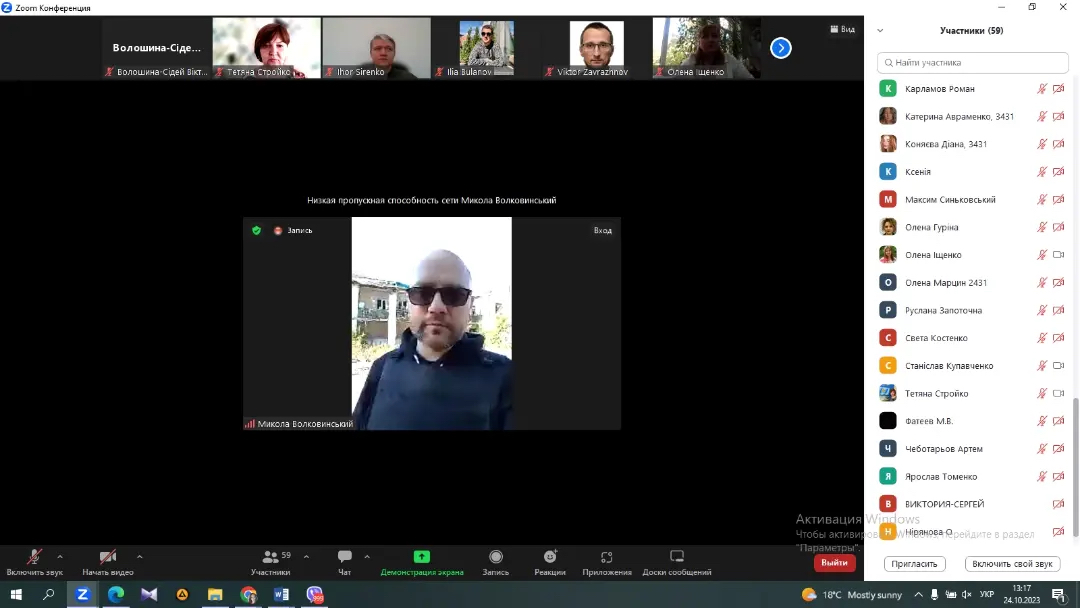The width and height of the screenshot is (1080, 608).
Task: Expand video options arrow beside Начать видео
Action: point(139,557)
